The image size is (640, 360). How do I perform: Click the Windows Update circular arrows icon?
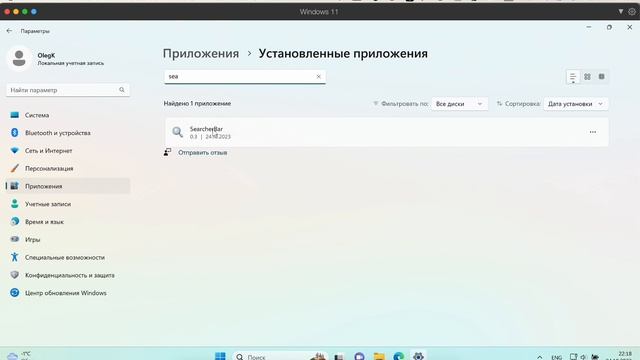pos(15,293)
